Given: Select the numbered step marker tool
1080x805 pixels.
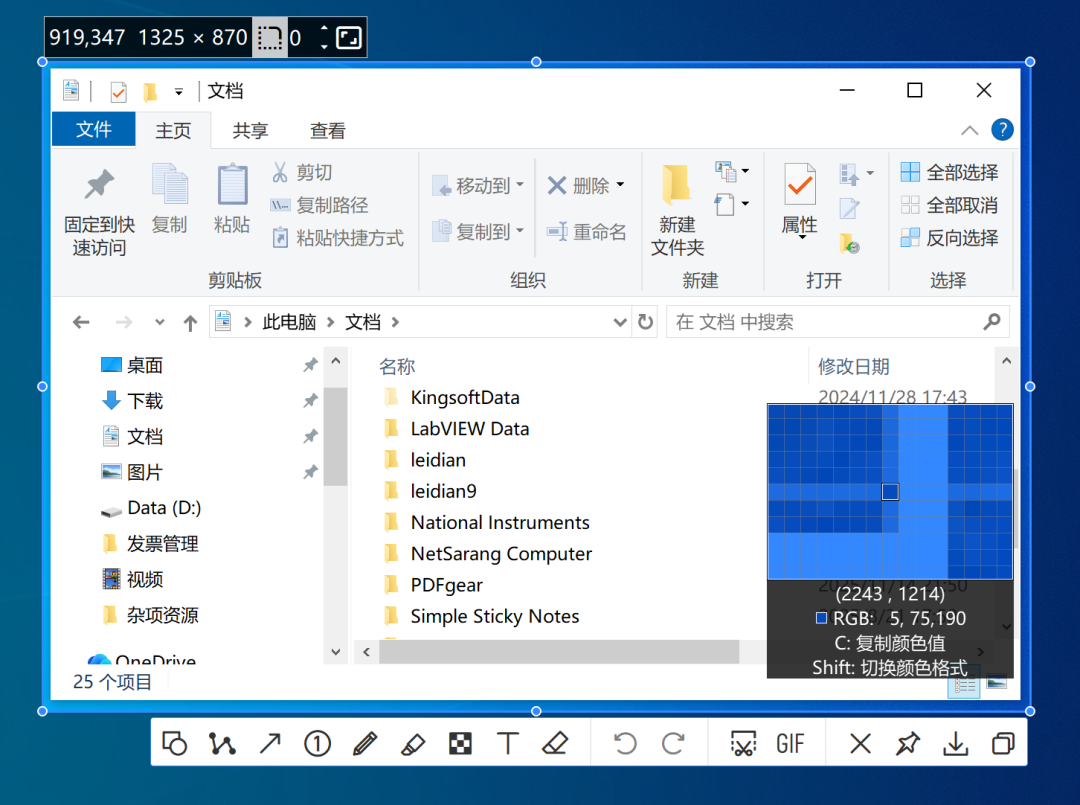Looking at the screenshot, I should coord(317,743).
